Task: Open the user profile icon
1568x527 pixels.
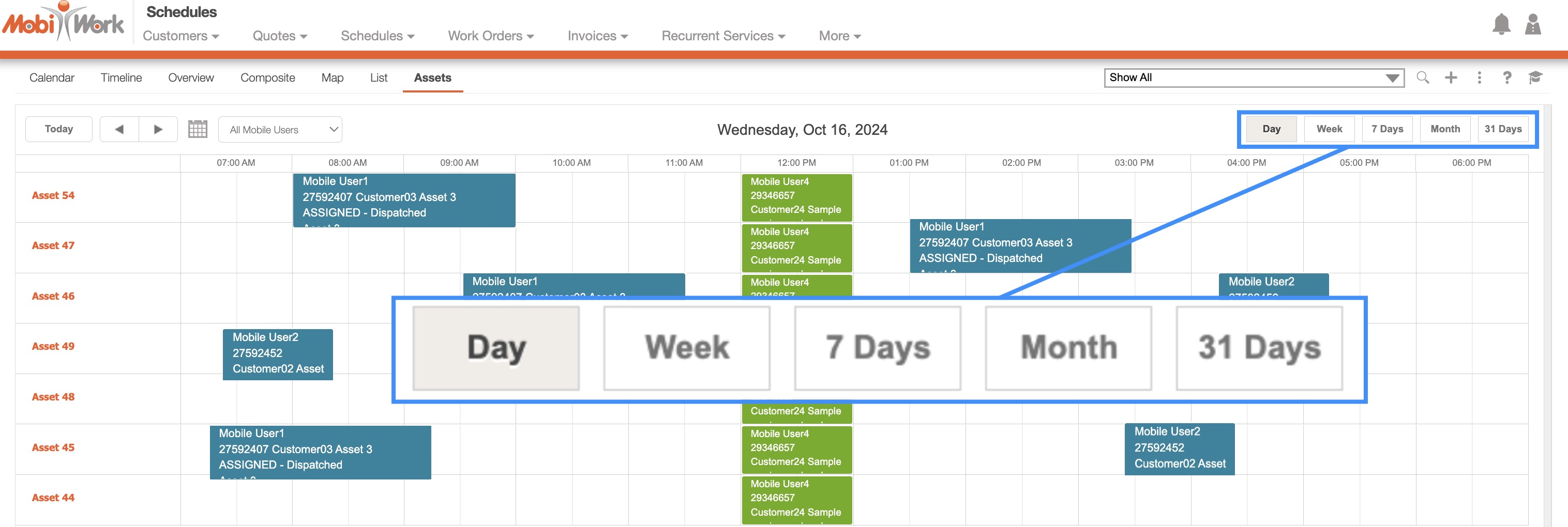Action: pos(1532,24)
